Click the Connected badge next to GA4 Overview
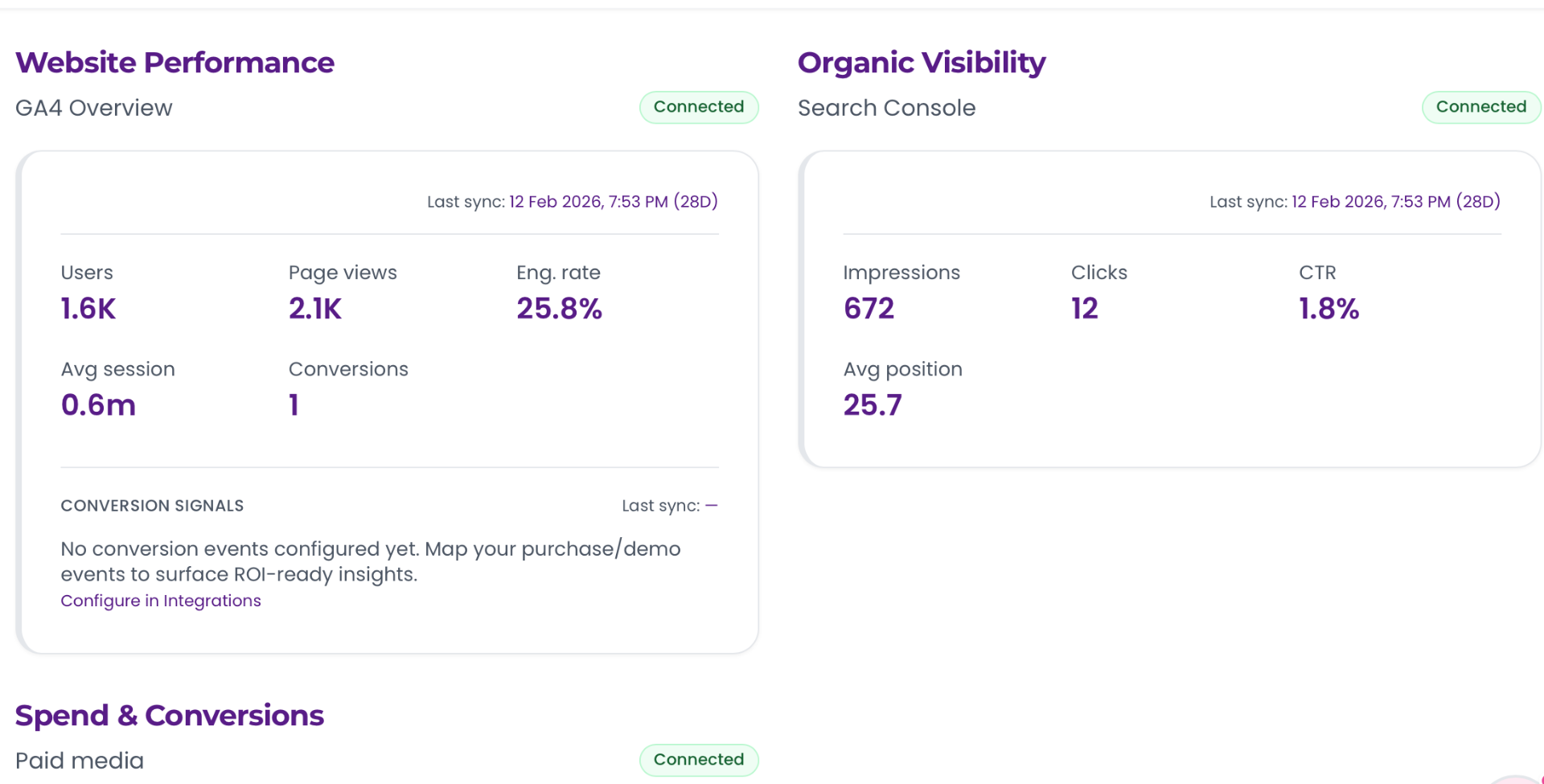 pyautogui.click(x=698, y=107)
